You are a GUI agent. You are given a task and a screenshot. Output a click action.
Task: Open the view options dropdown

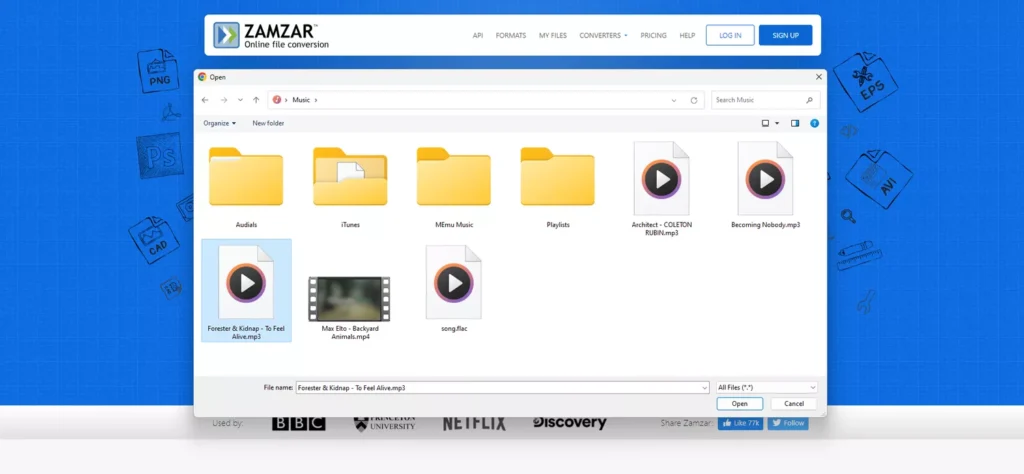point(770,123)
